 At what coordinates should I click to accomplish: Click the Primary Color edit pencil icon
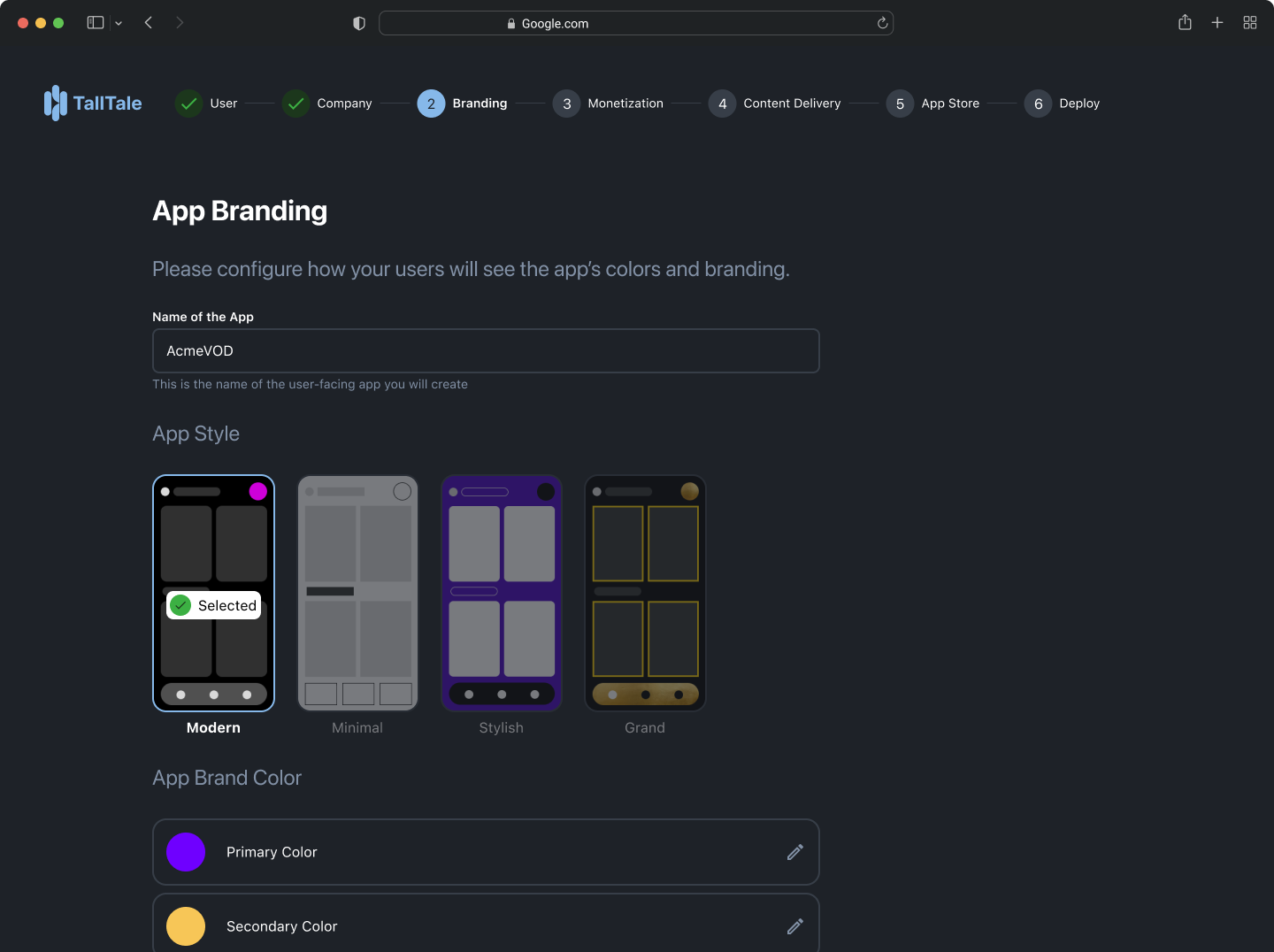pyautogui.click(x=794, y=852)
